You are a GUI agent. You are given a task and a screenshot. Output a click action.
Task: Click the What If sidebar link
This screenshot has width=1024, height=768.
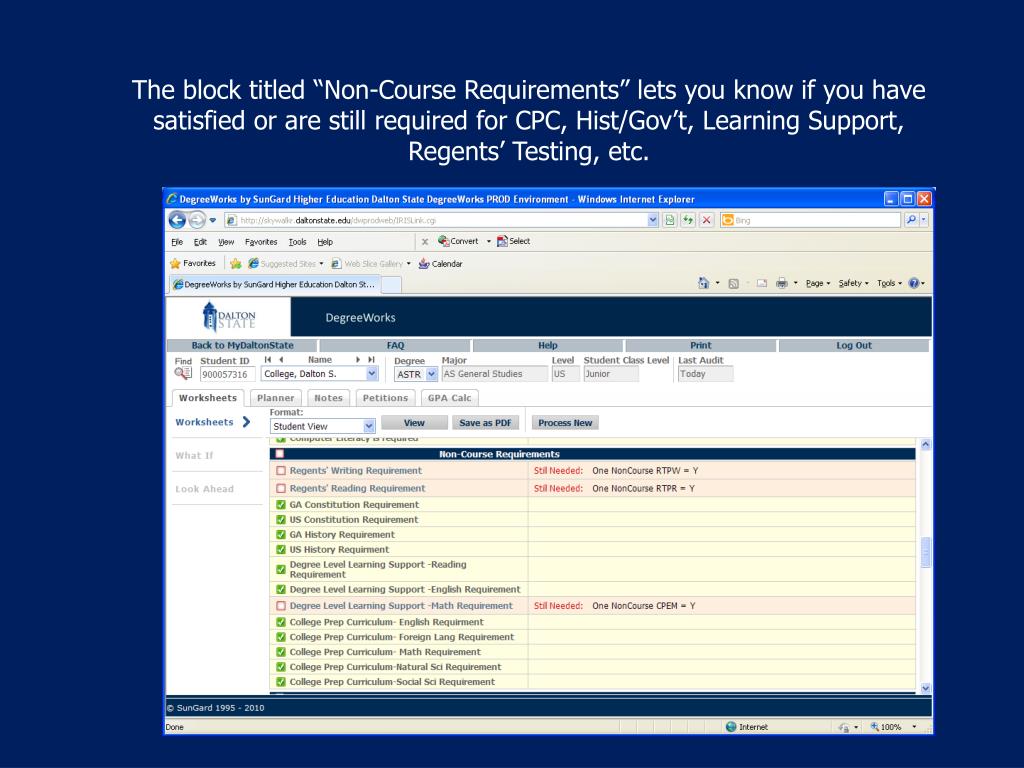[x=194, y=455]
